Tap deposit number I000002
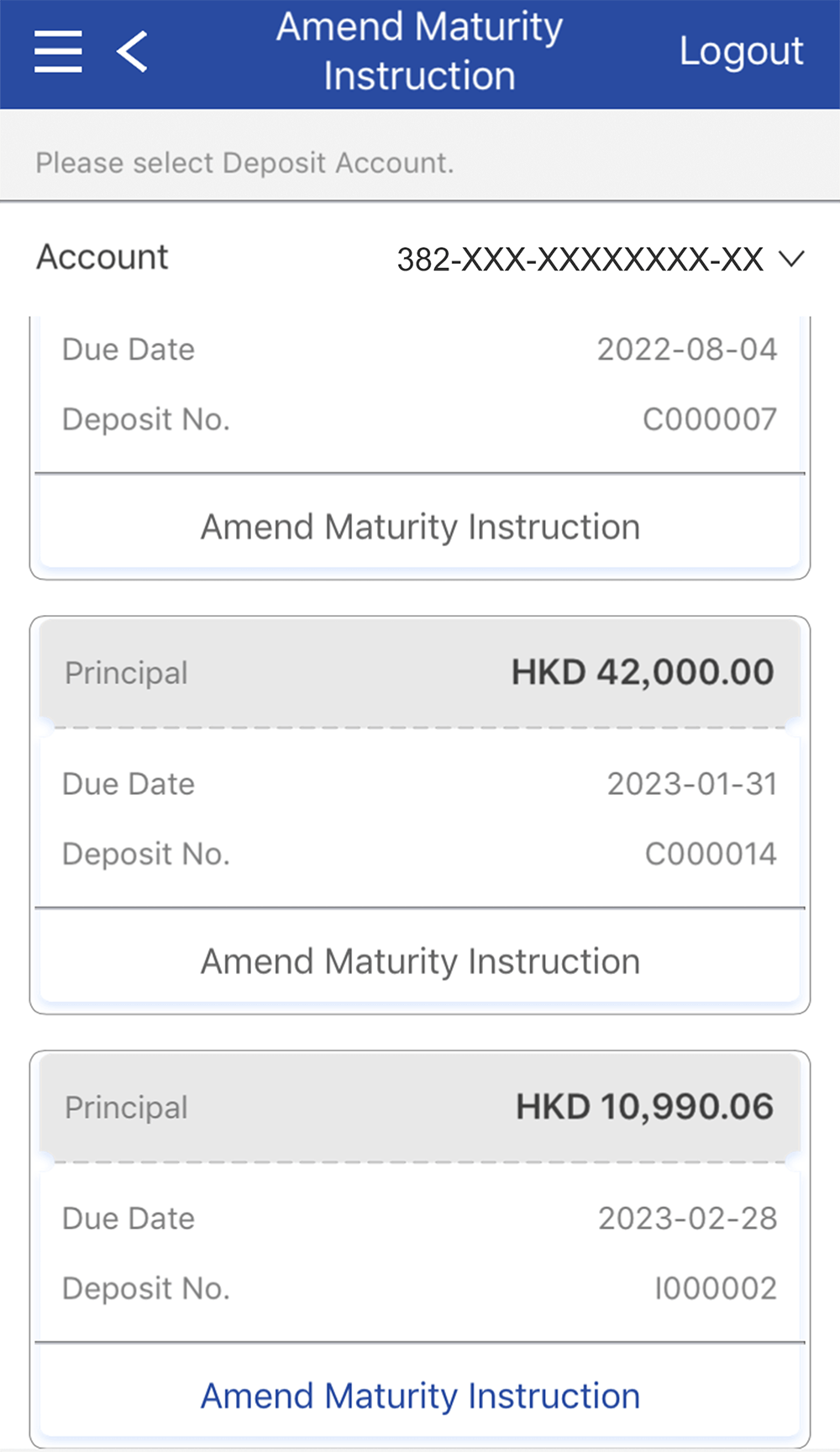This screenshot has height=1452, width=840. click(x=716, y=1288)
